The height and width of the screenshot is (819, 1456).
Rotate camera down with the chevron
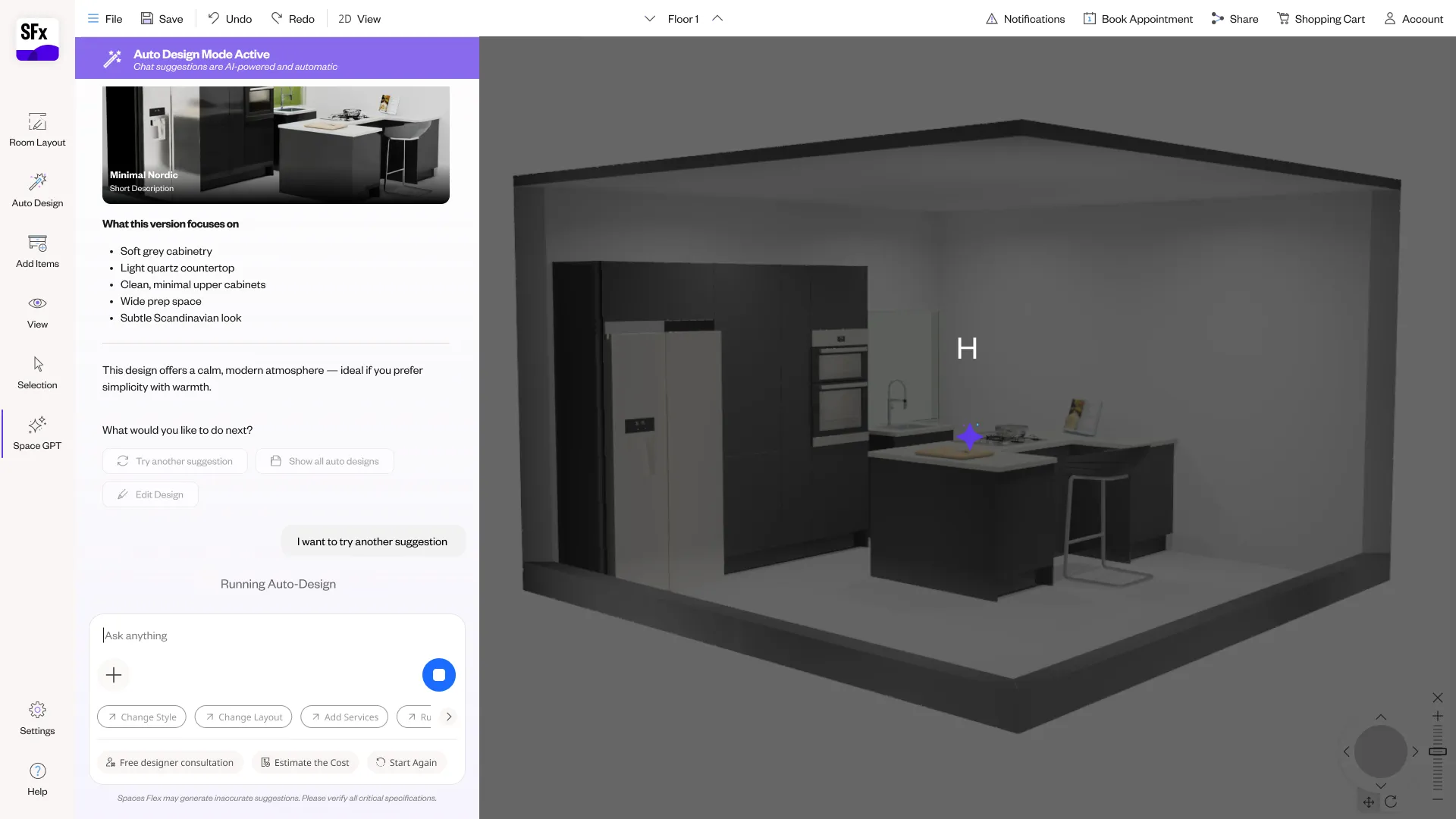(x=1381, y=786)
